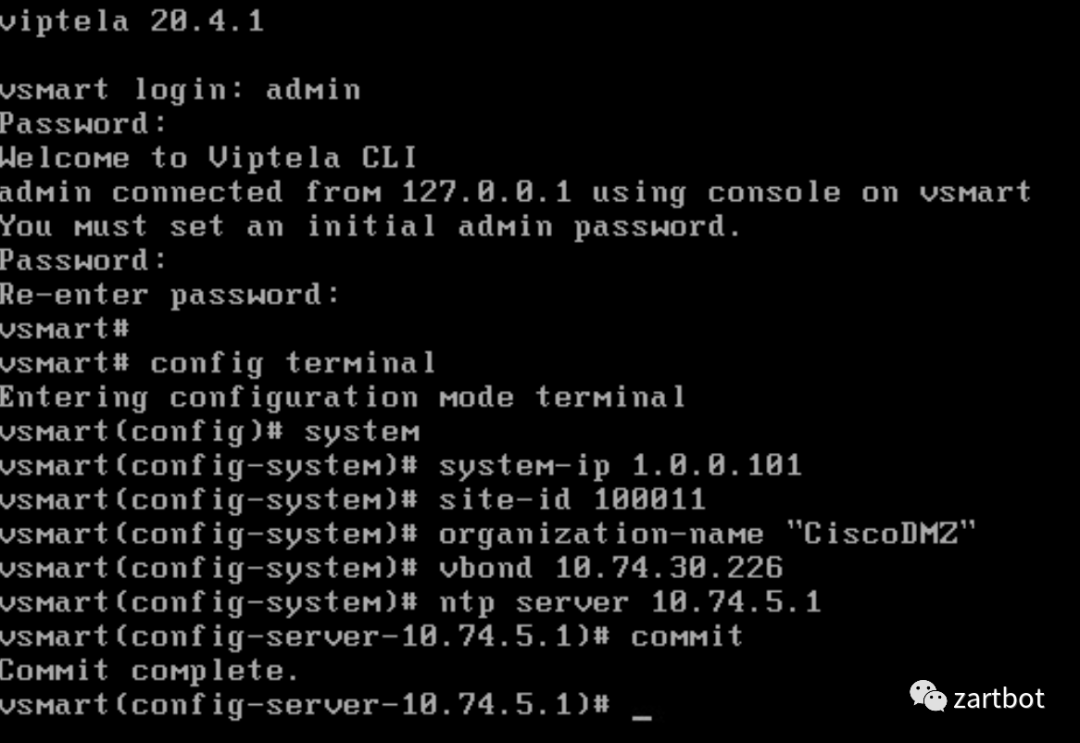This screenshot has height=743, width=1080.
Task: Click the 'config terminal' command text
Action: [293, 363]
